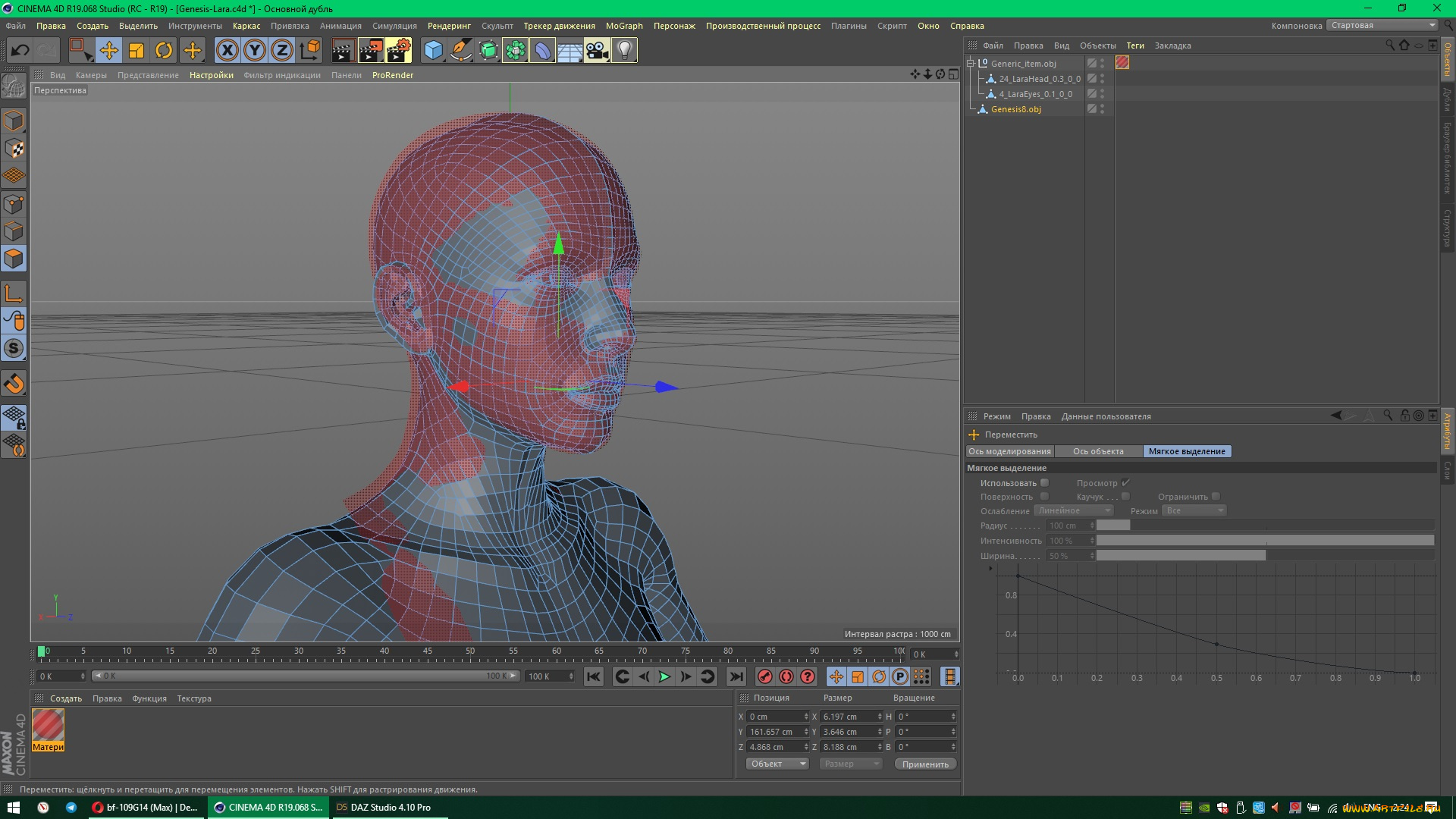Collapse the Generic_item.obj tree node
The height and width of the screenshot is (819, 1456).
(x=970, y=64)
